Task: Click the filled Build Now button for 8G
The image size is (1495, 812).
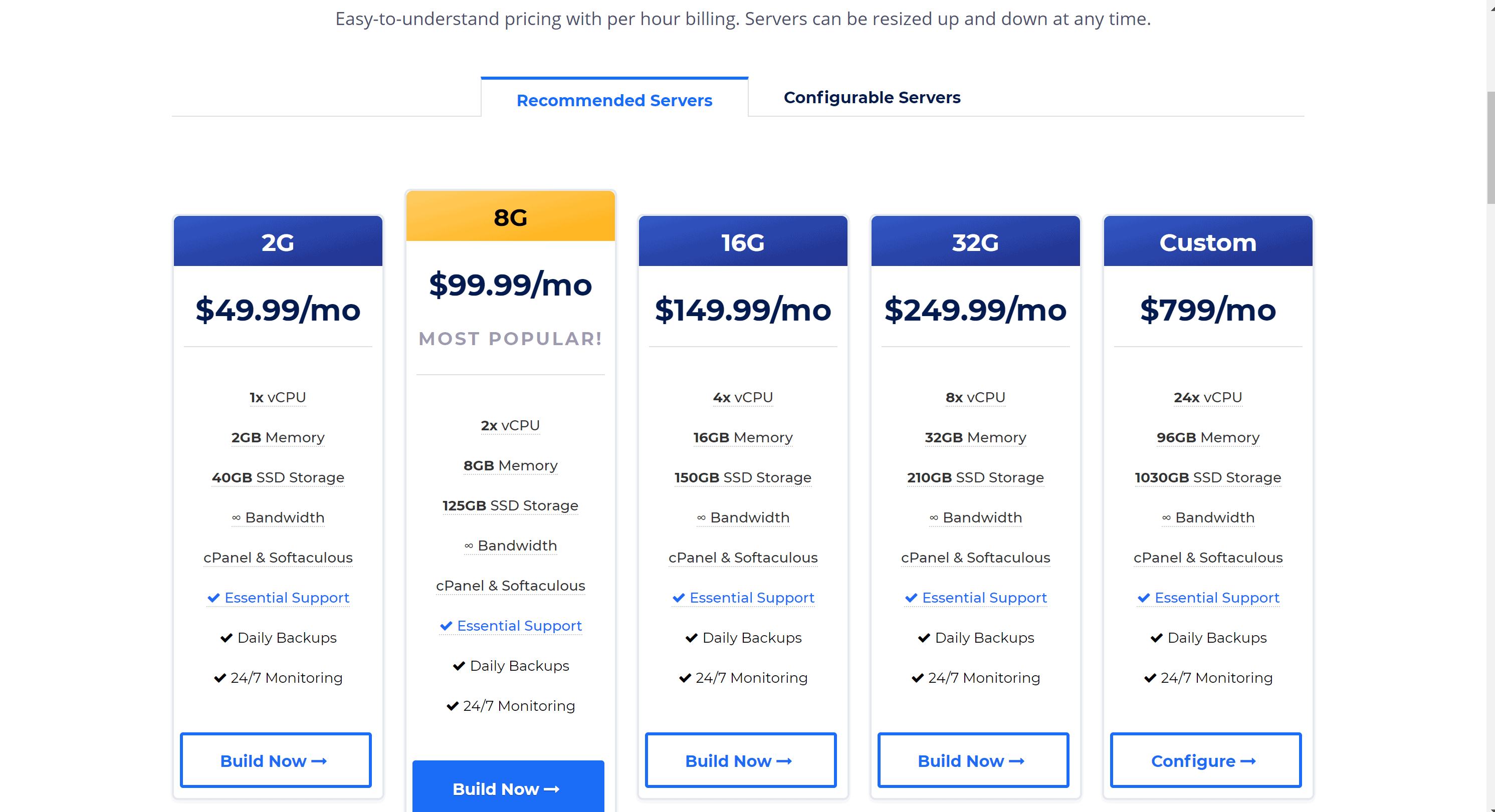Action: tap(508, 787)
